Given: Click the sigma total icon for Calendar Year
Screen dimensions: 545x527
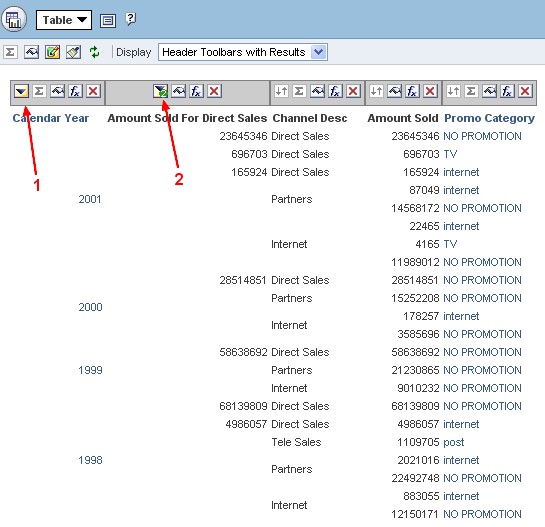Looking at the screenshot, I should click(x=39, y=91).
